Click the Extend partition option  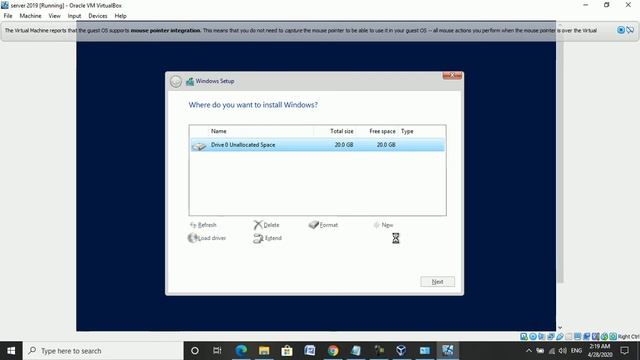click(267, 238)
